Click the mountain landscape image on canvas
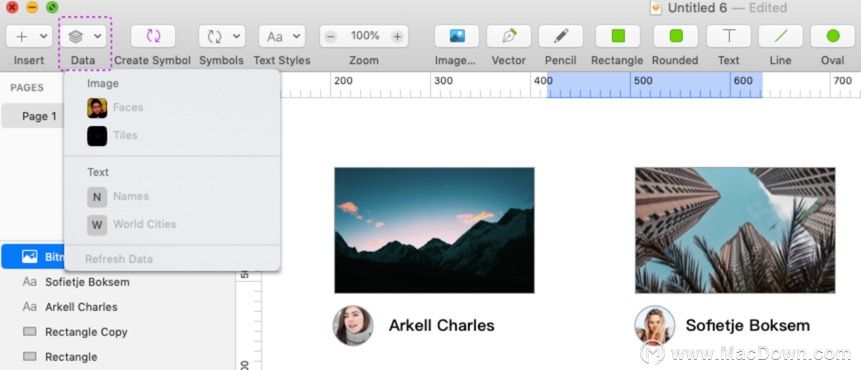This screenshot has height=370, width=861. pyautogui.click(x=434, y=230)
